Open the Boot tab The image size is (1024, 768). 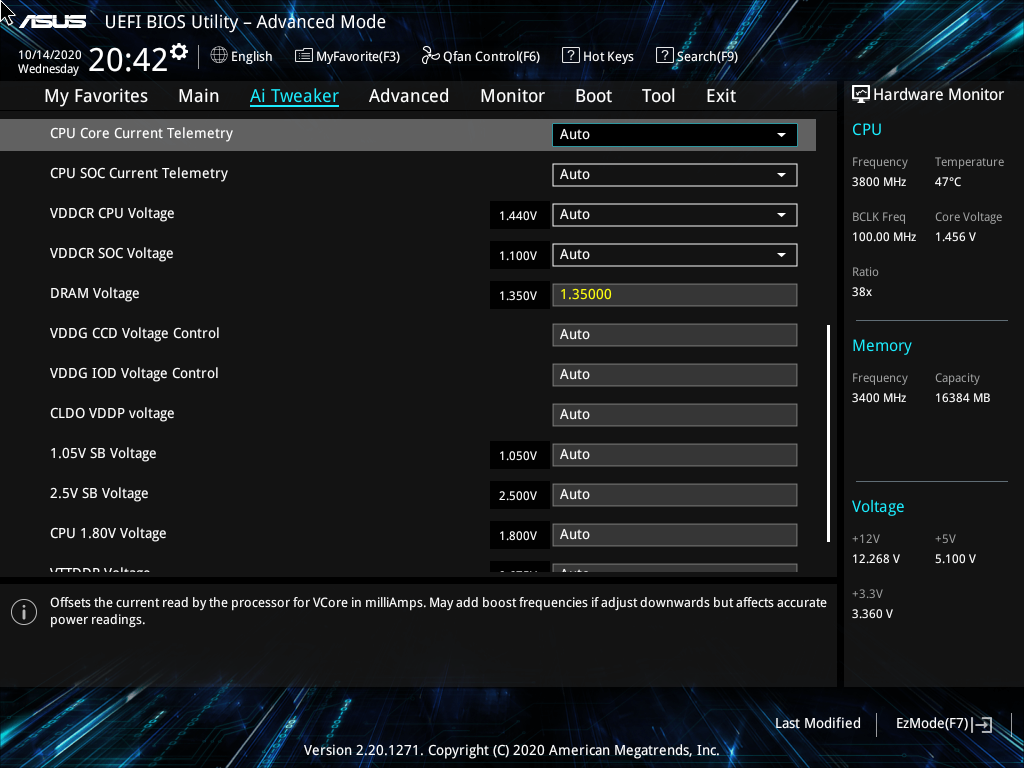(x=593, y=96)
